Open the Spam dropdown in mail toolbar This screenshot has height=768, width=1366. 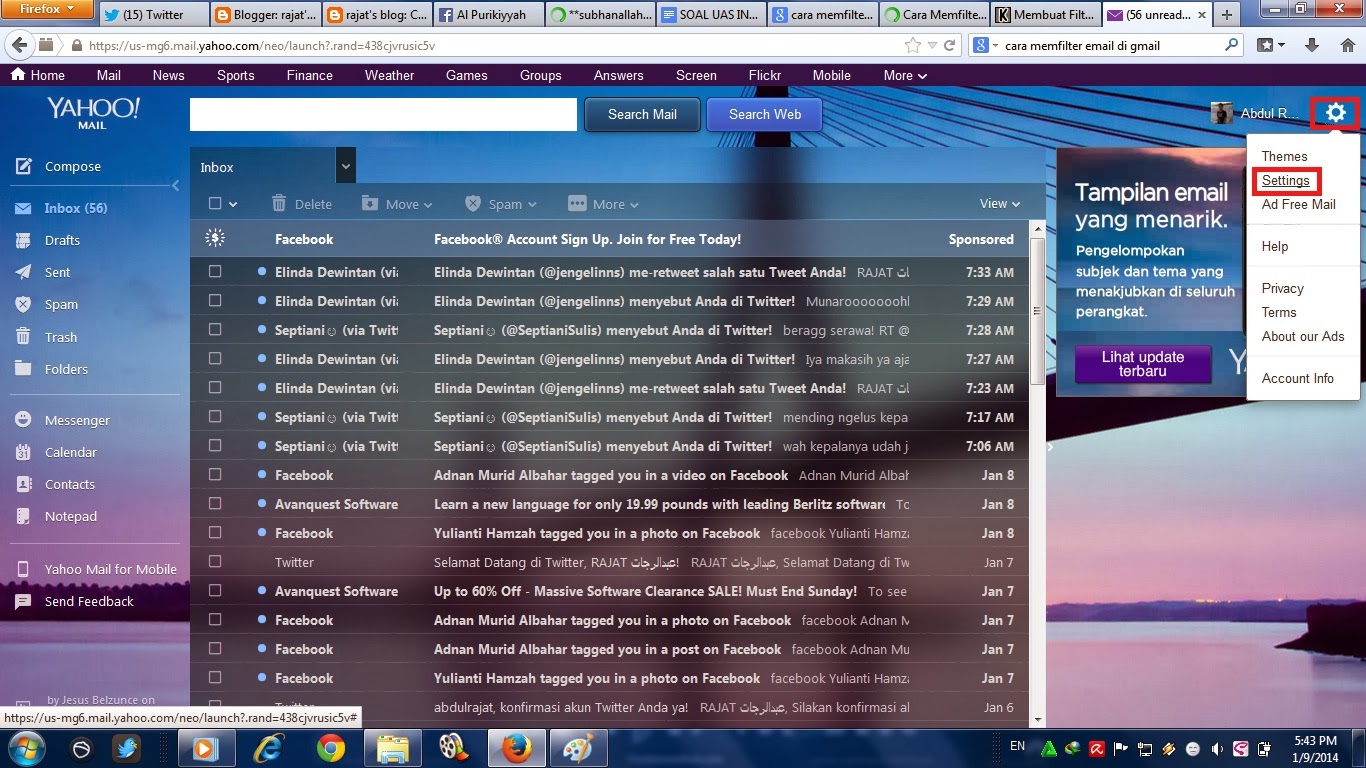501,203
